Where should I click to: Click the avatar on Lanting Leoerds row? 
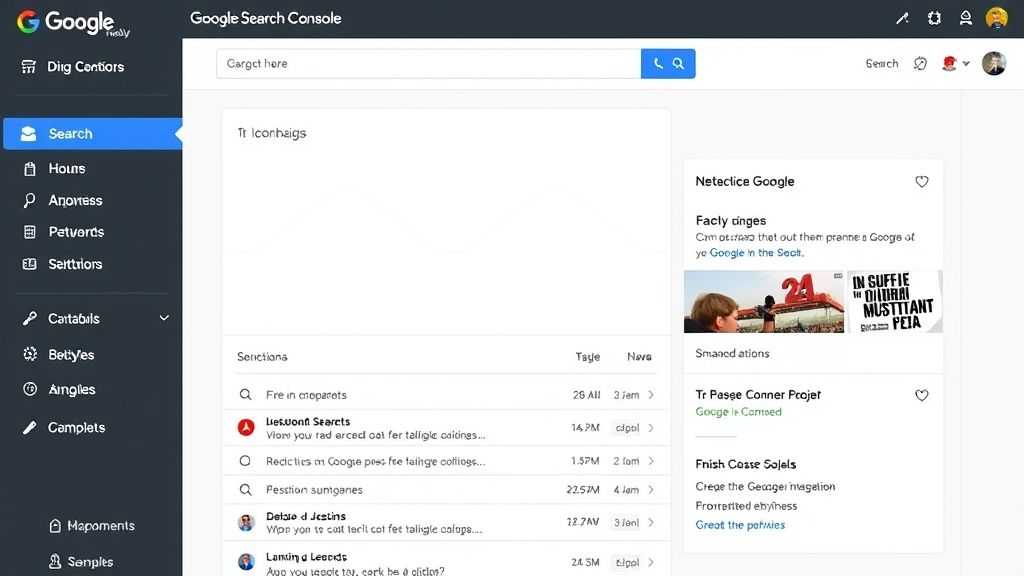click(246, 562)
